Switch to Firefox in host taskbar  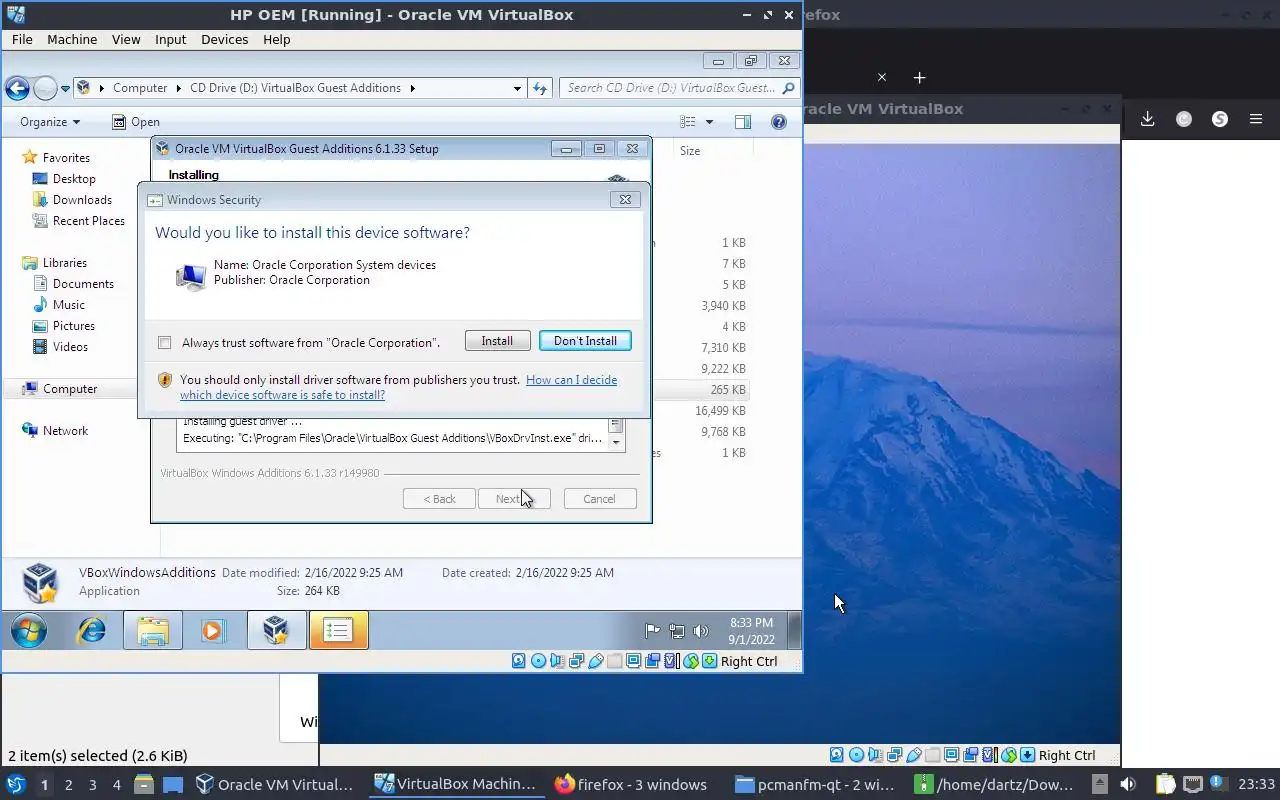(632, 784)
